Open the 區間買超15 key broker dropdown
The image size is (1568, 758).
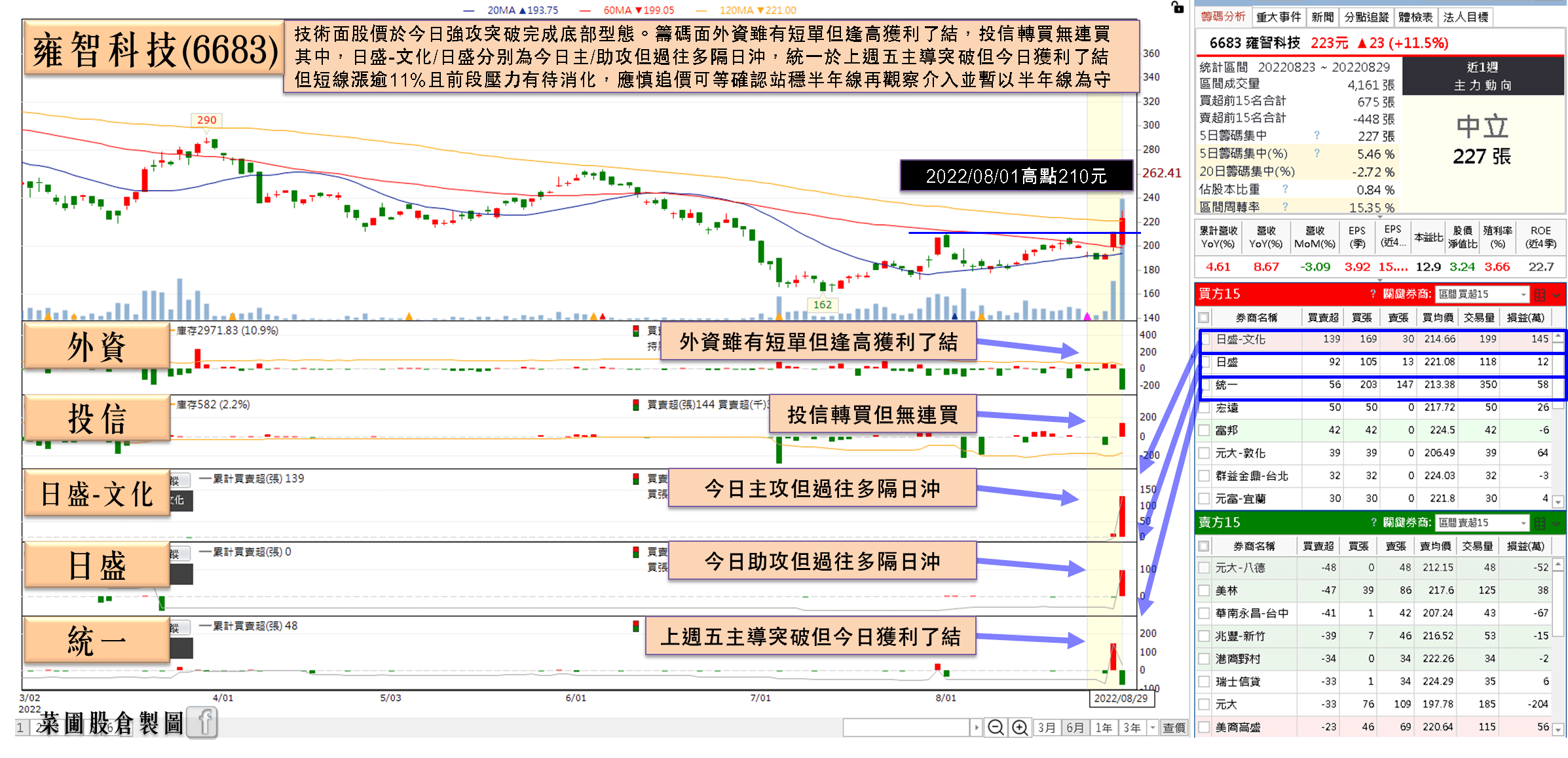pyautogui.click(x=1482, y=295)
